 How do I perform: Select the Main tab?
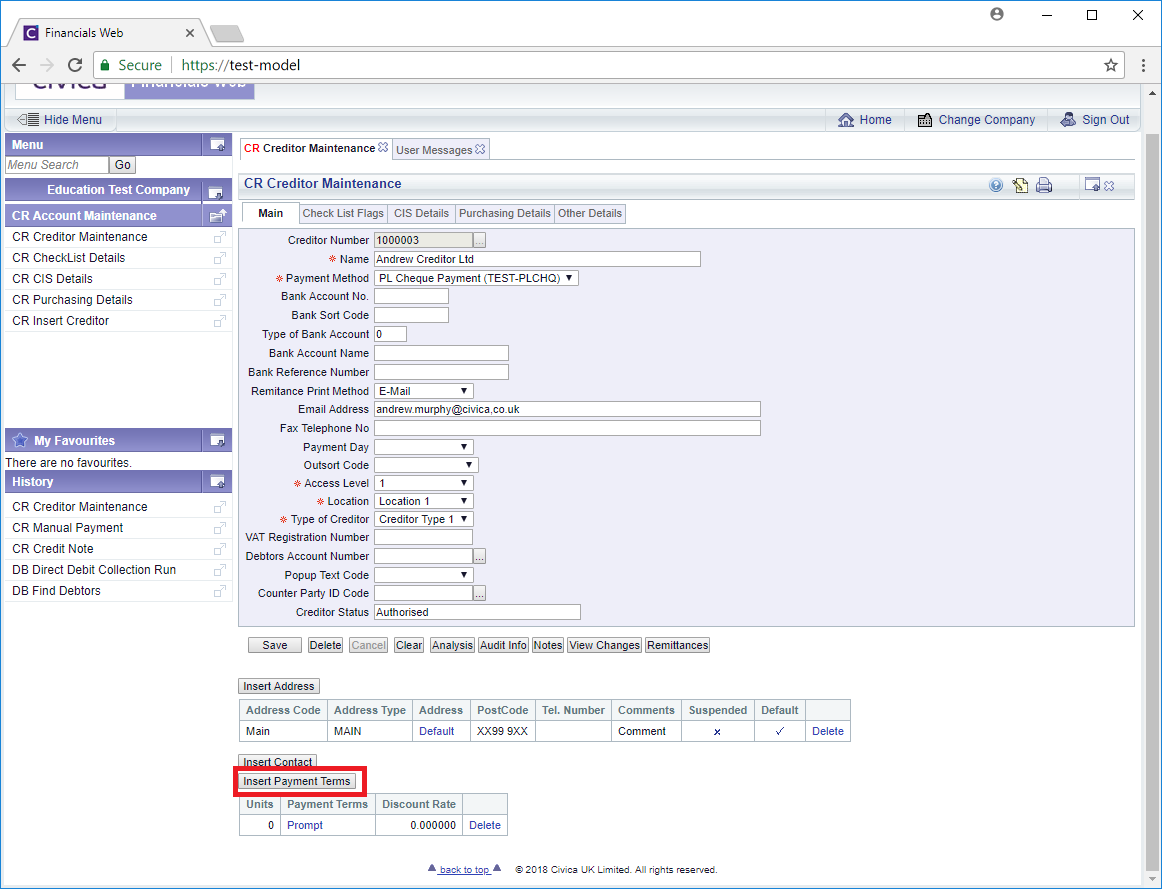270,213
